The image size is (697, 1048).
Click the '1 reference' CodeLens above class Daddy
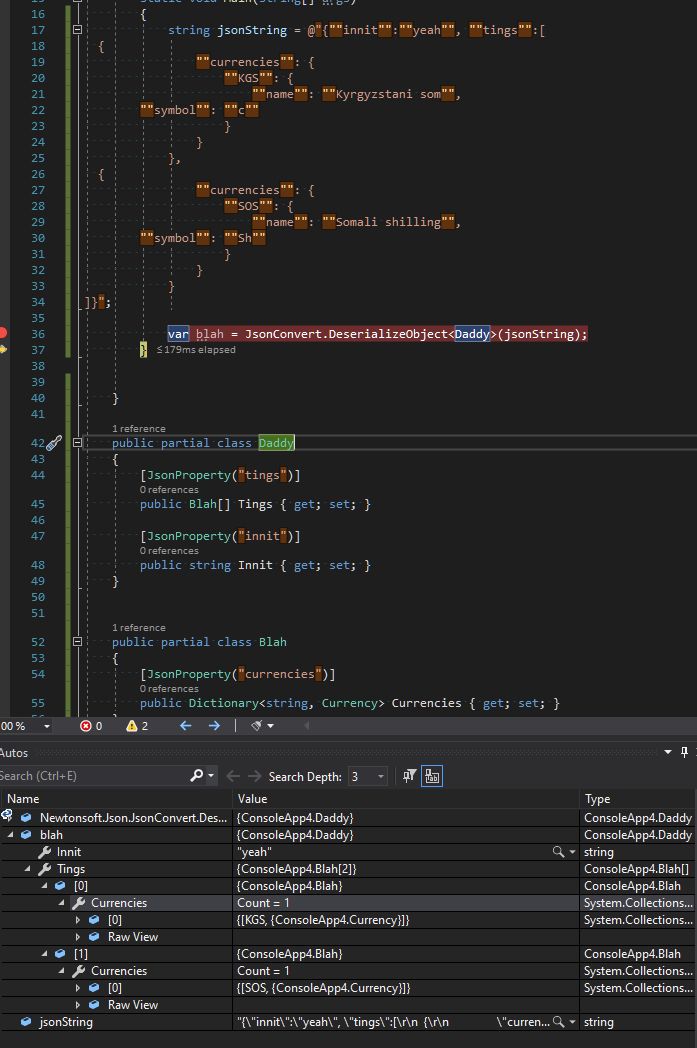click(x=138, y=428)
